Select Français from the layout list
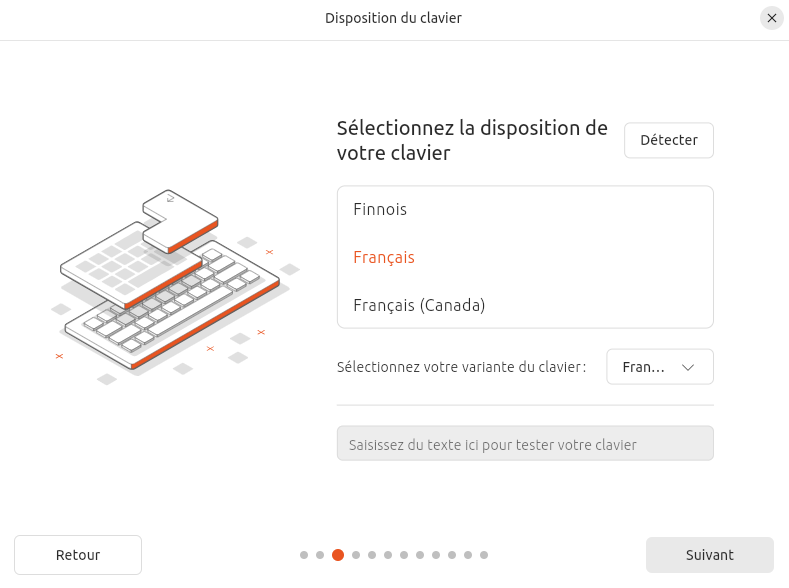 pos(384,257)
